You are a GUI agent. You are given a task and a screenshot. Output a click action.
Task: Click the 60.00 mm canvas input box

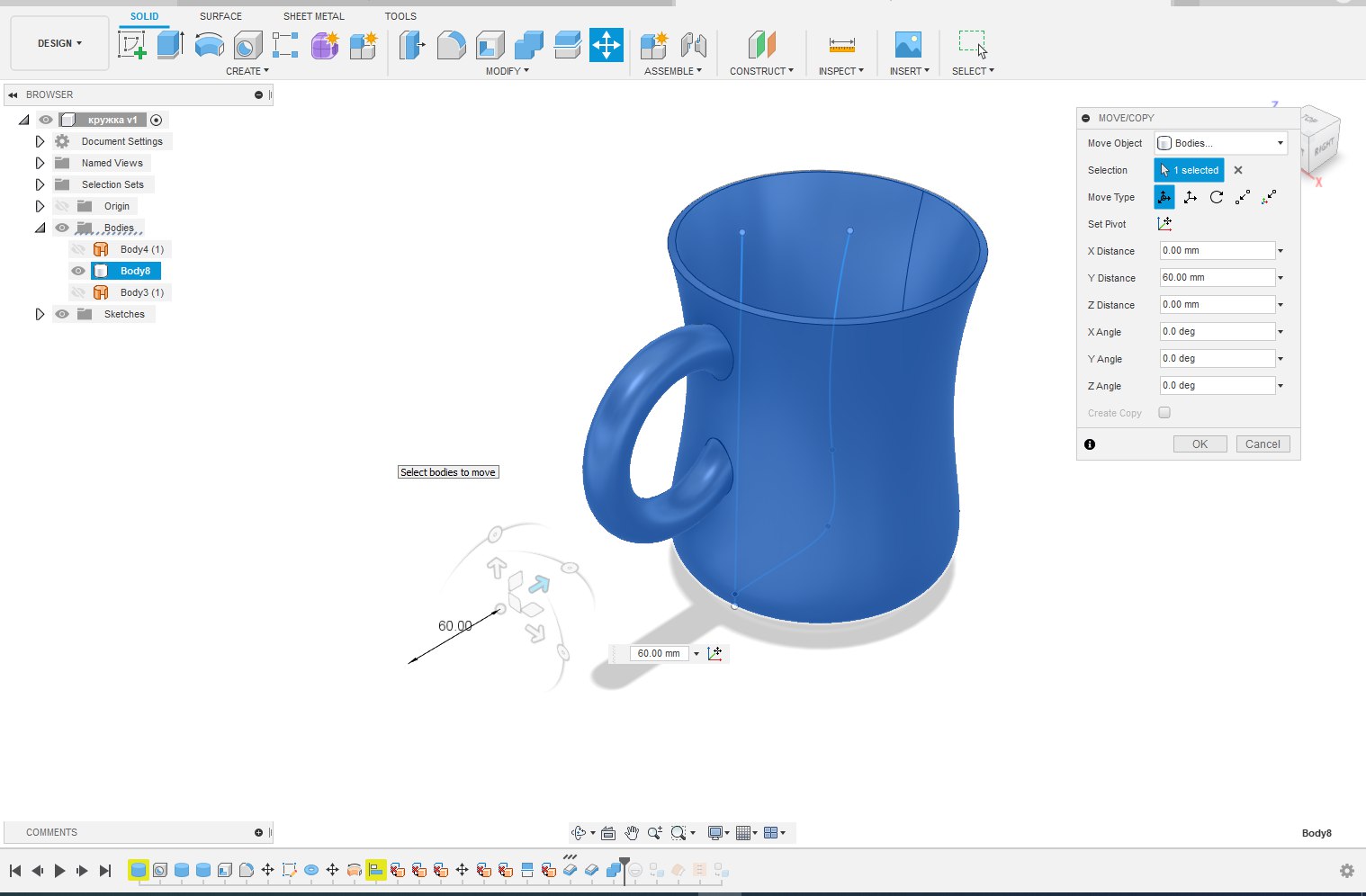pos(659,653)
